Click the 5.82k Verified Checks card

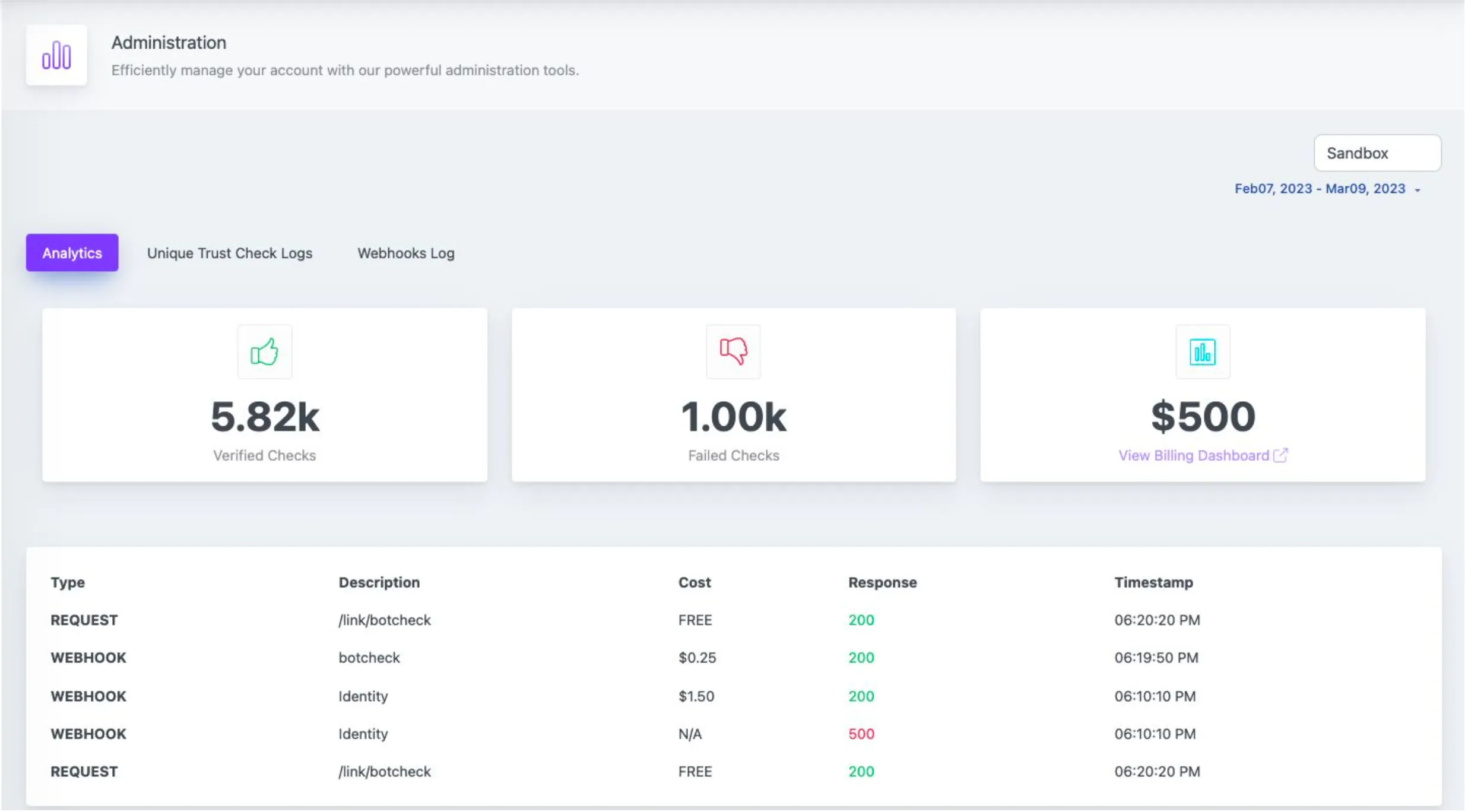(264, 394)
